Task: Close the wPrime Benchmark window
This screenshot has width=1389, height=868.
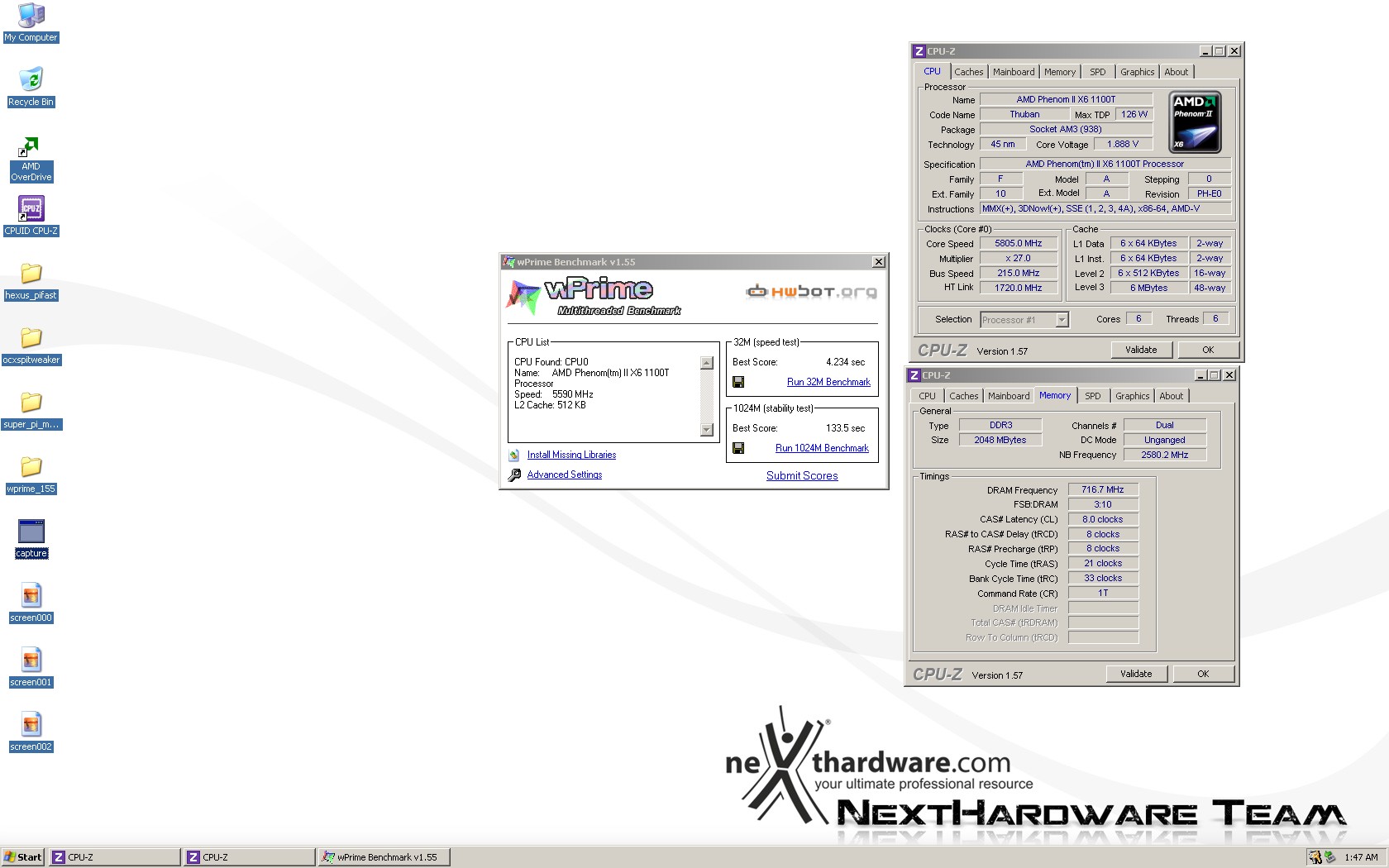Action: 878,262
